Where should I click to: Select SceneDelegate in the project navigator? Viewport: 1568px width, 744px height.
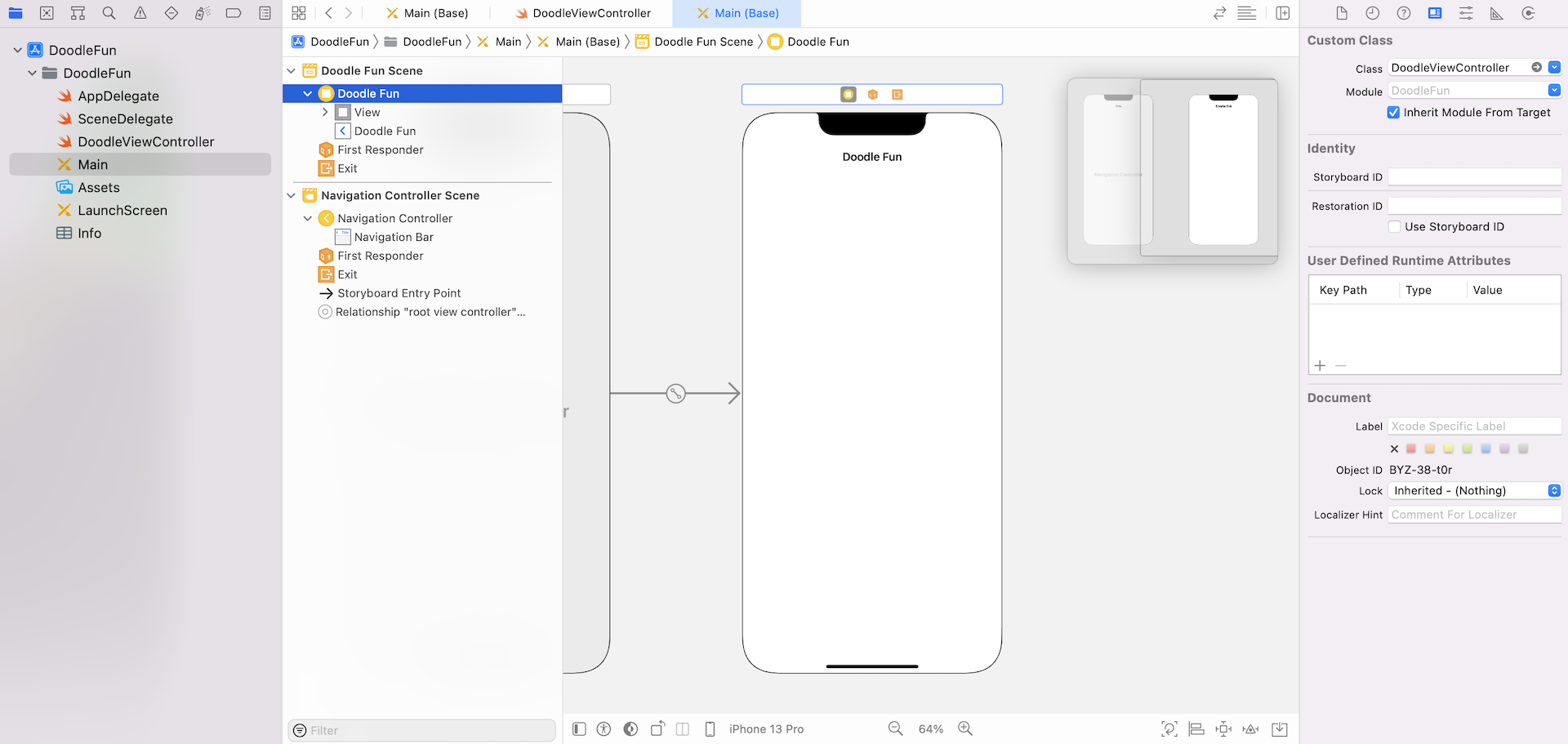(x=125, y=119)
